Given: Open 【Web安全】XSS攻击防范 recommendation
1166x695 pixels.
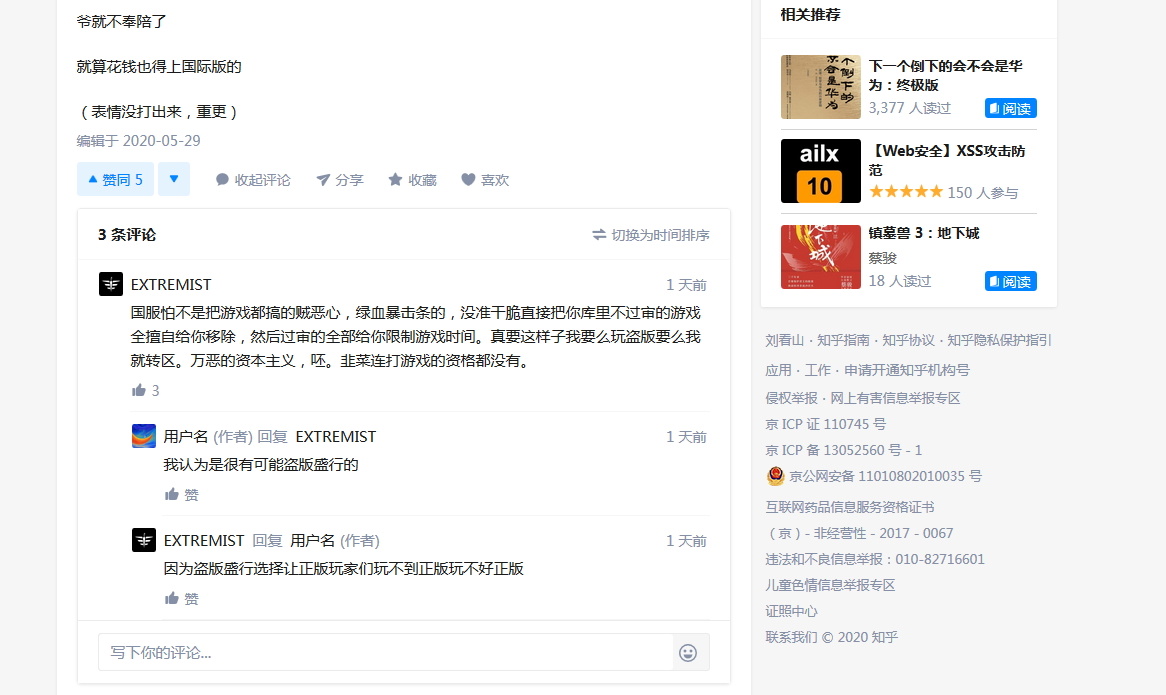Looking at the screenshot, I should click(947, 160).
